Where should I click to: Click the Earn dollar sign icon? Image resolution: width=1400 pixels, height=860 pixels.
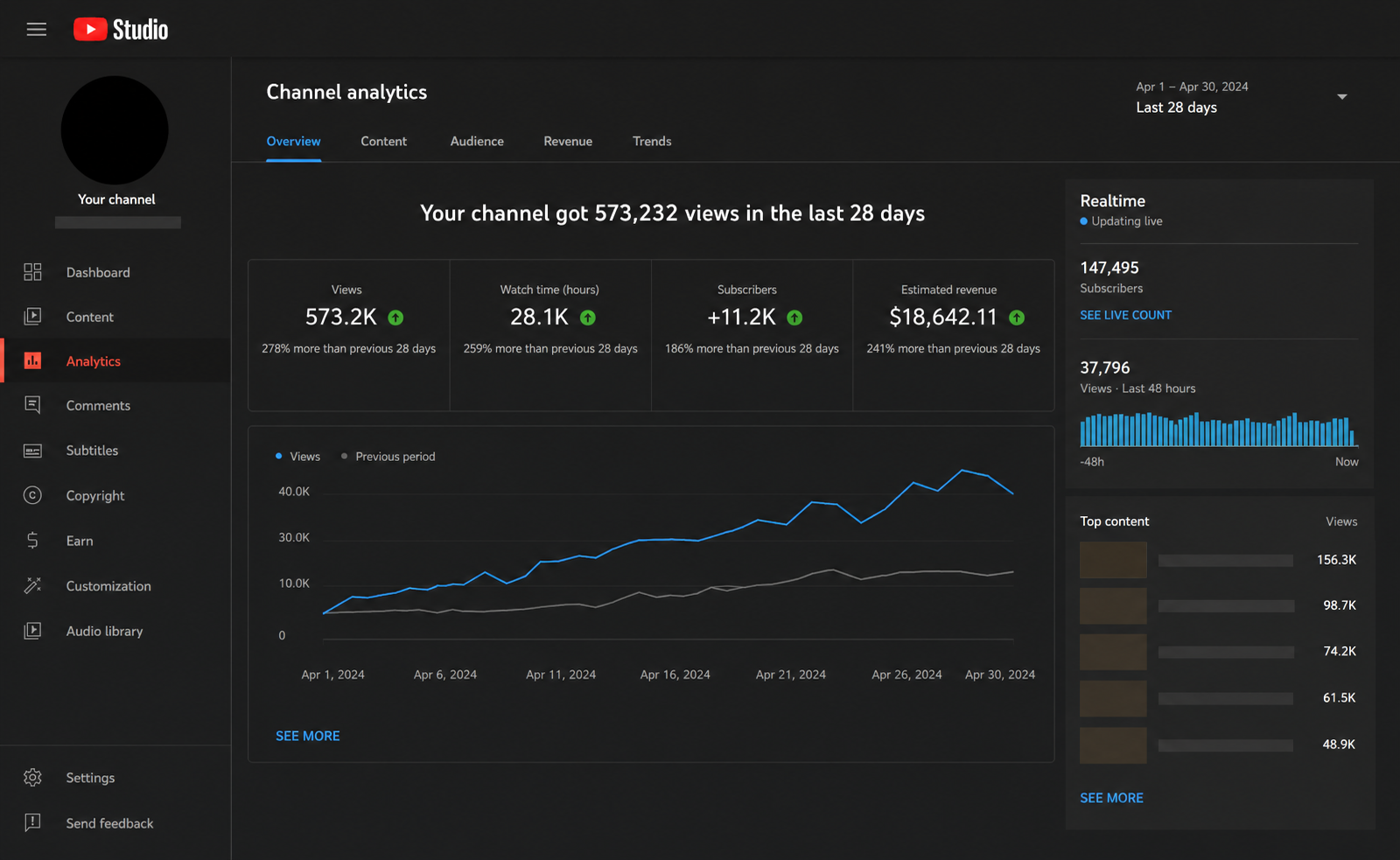pos(32,541)
